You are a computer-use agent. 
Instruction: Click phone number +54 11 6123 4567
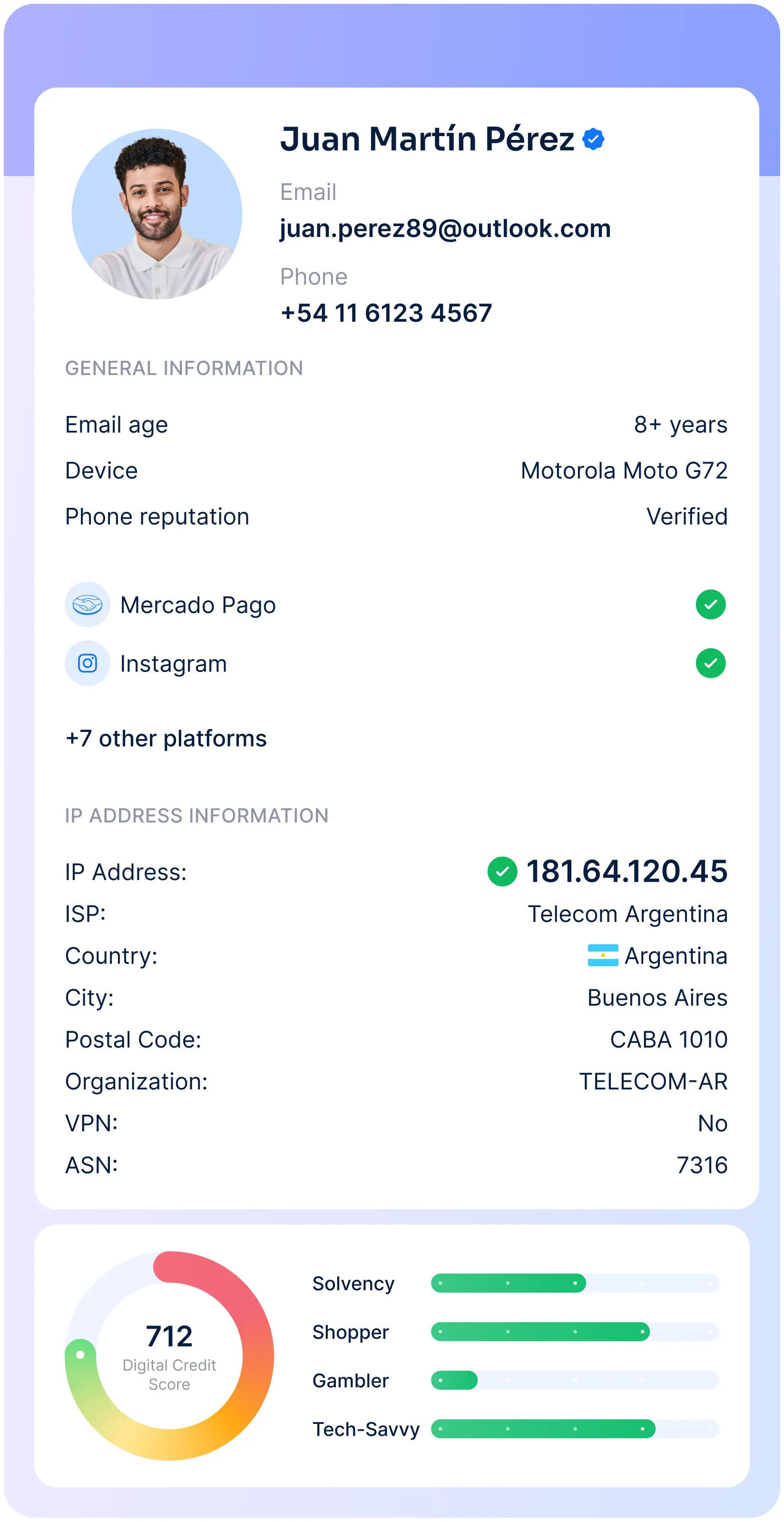coord(386,313)
